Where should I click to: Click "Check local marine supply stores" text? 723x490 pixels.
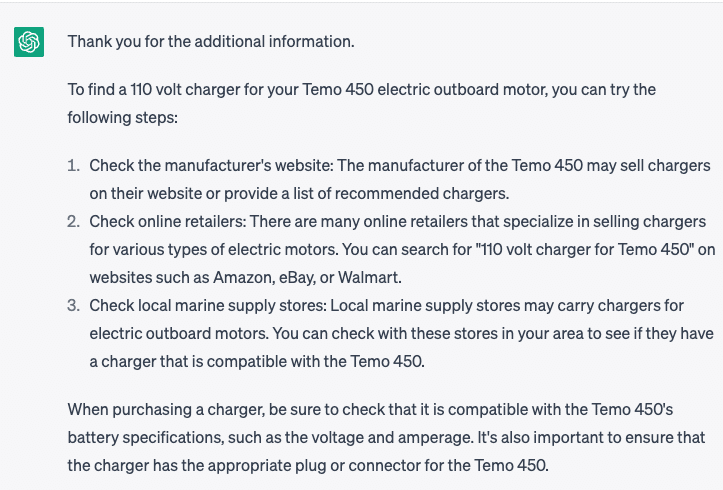(x=208, y=306)
